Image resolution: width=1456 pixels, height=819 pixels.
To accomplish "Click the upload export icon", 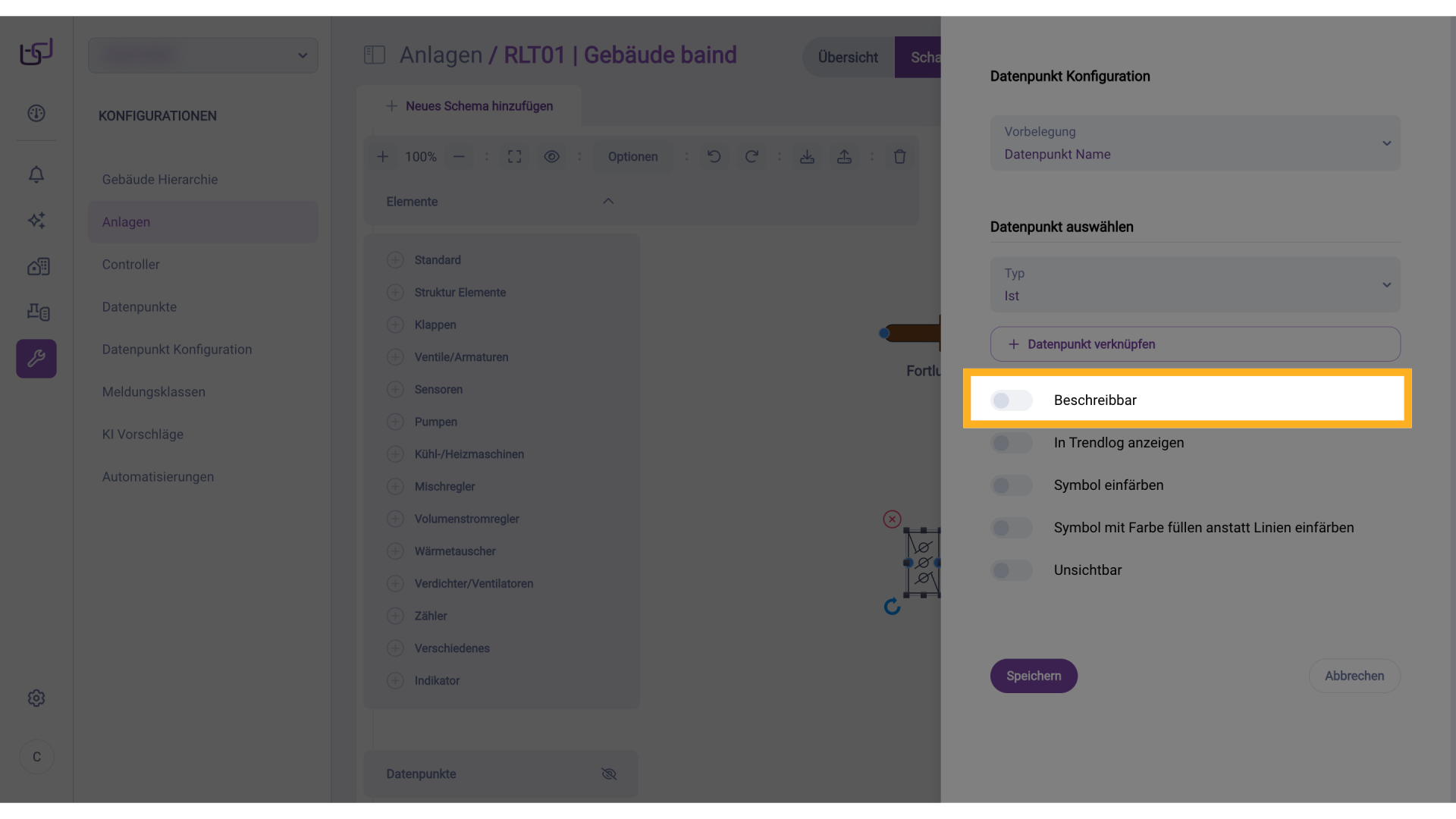I will 844,156.
